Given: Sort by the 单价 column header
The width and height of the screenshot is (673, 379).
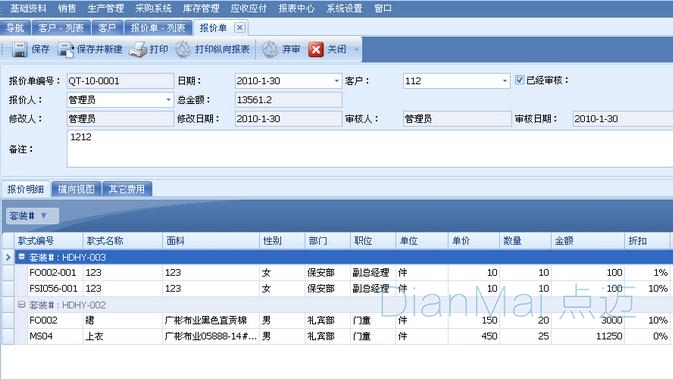Looking at the screenshot, I should click(x=474, y=241).
